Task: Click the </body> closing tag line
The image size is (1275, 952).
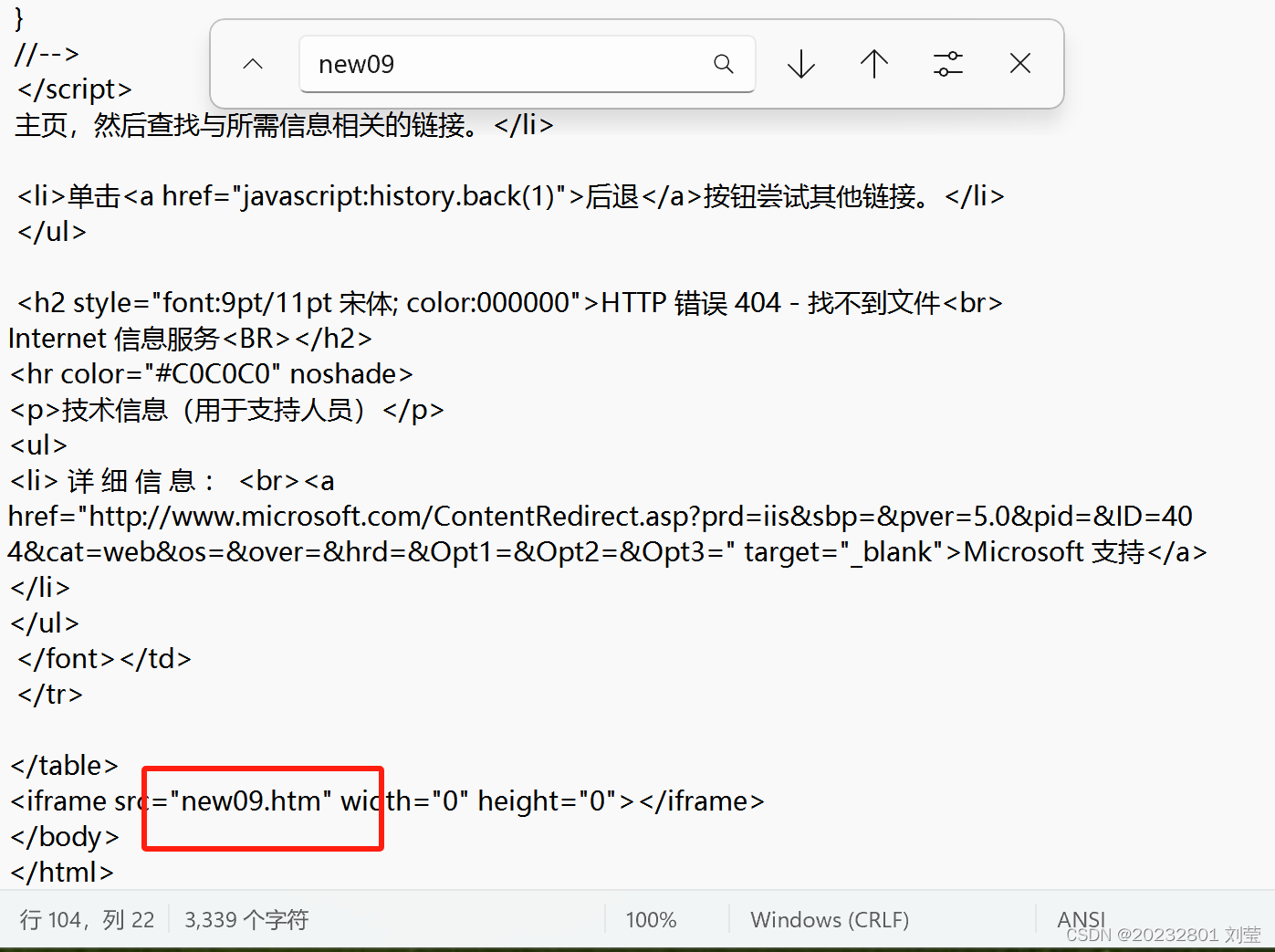Action: point(65,837)
